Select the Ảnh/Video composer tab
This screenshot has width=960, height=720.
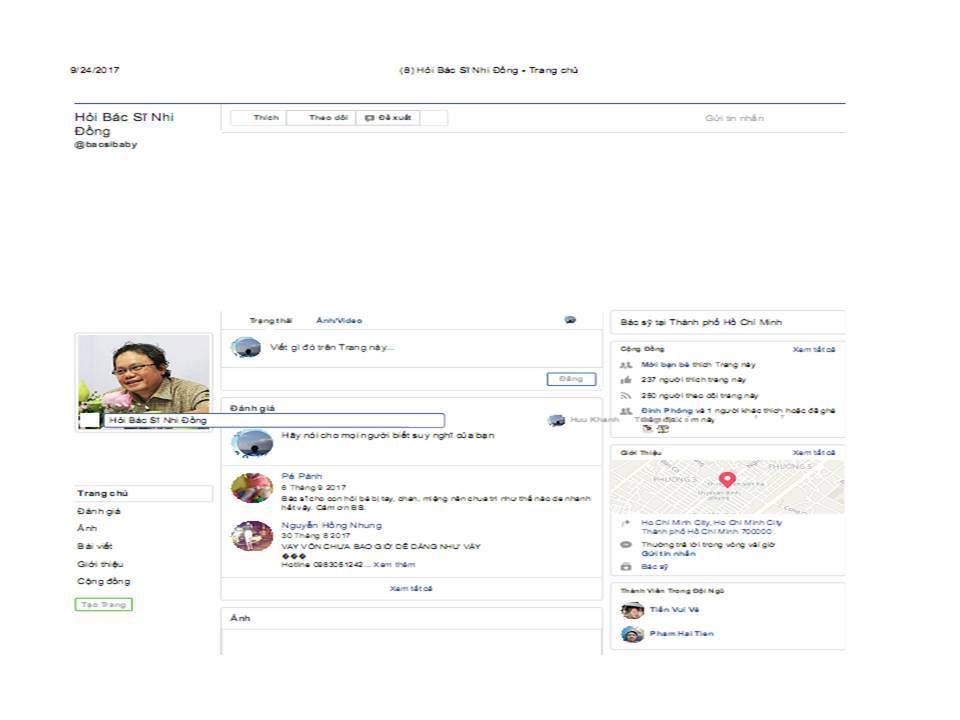(x=339, y=321)
